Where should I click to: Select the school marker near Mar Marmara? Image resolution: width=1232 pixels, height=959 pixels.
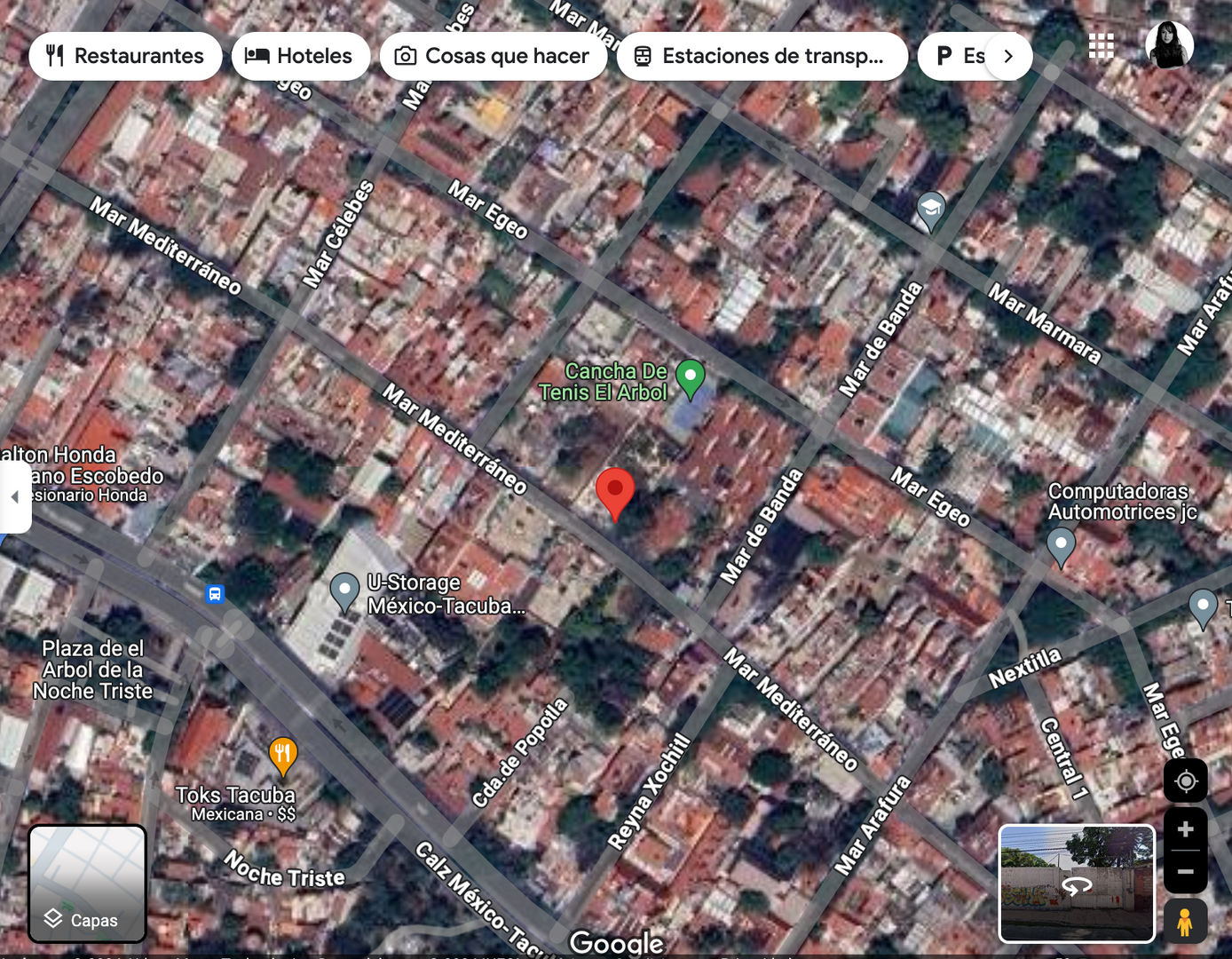[x=931, y=212]
